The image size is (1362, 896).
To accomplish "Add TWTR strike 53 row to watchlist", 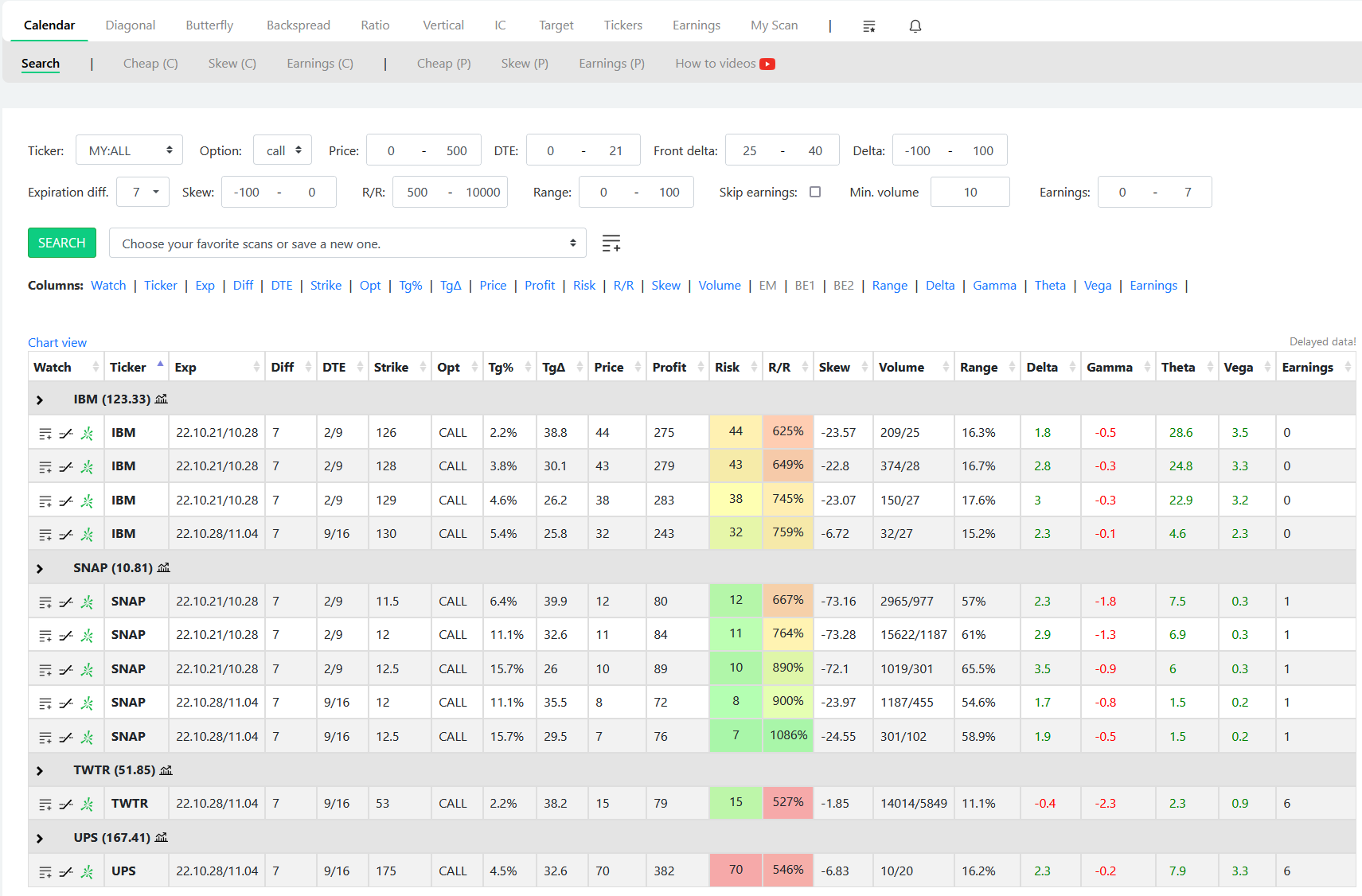I will (45, 804).
